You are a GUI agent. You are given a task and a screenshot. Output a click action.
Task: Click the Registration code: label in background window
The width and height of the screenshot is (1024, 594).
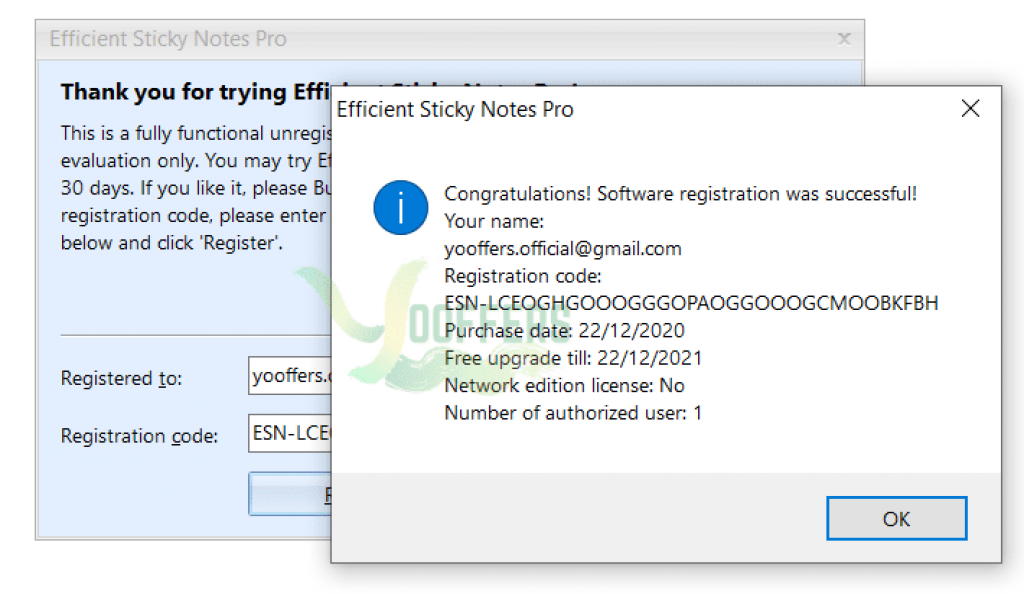tap(139, 435)
